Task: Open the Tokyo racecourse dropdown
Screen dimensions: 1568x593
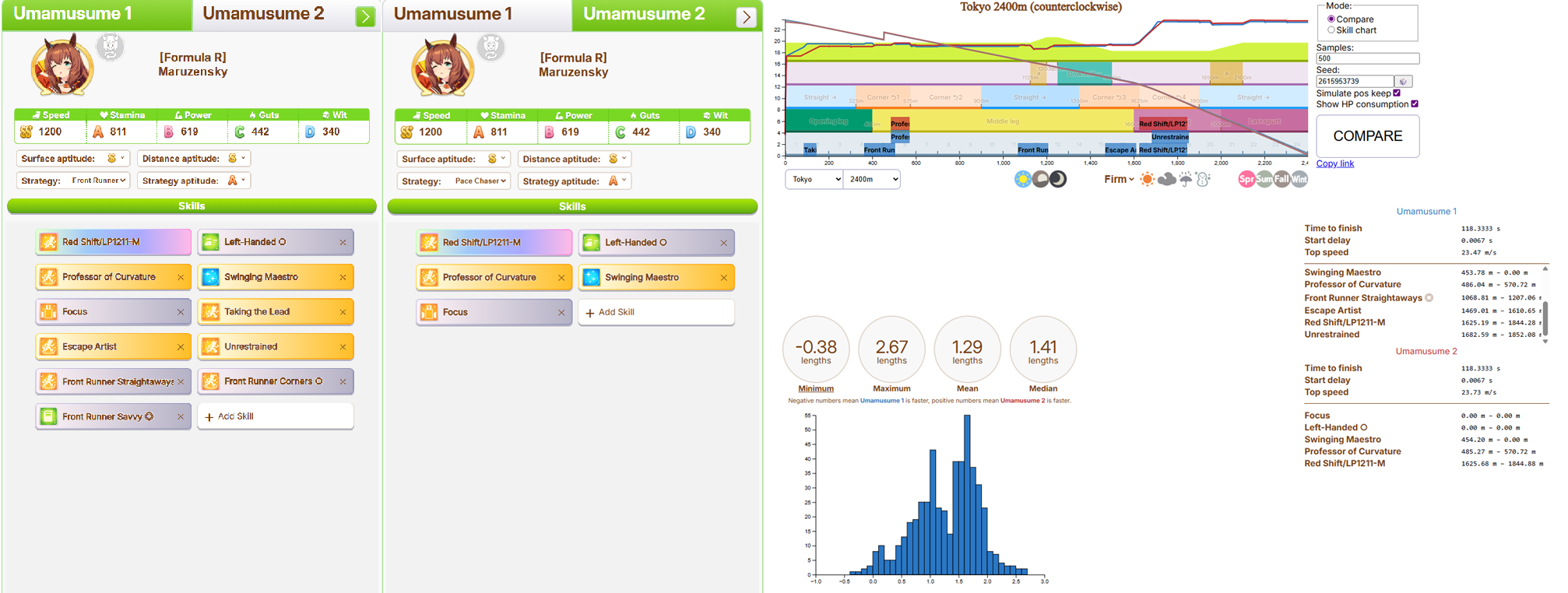Action: [814, 179]
